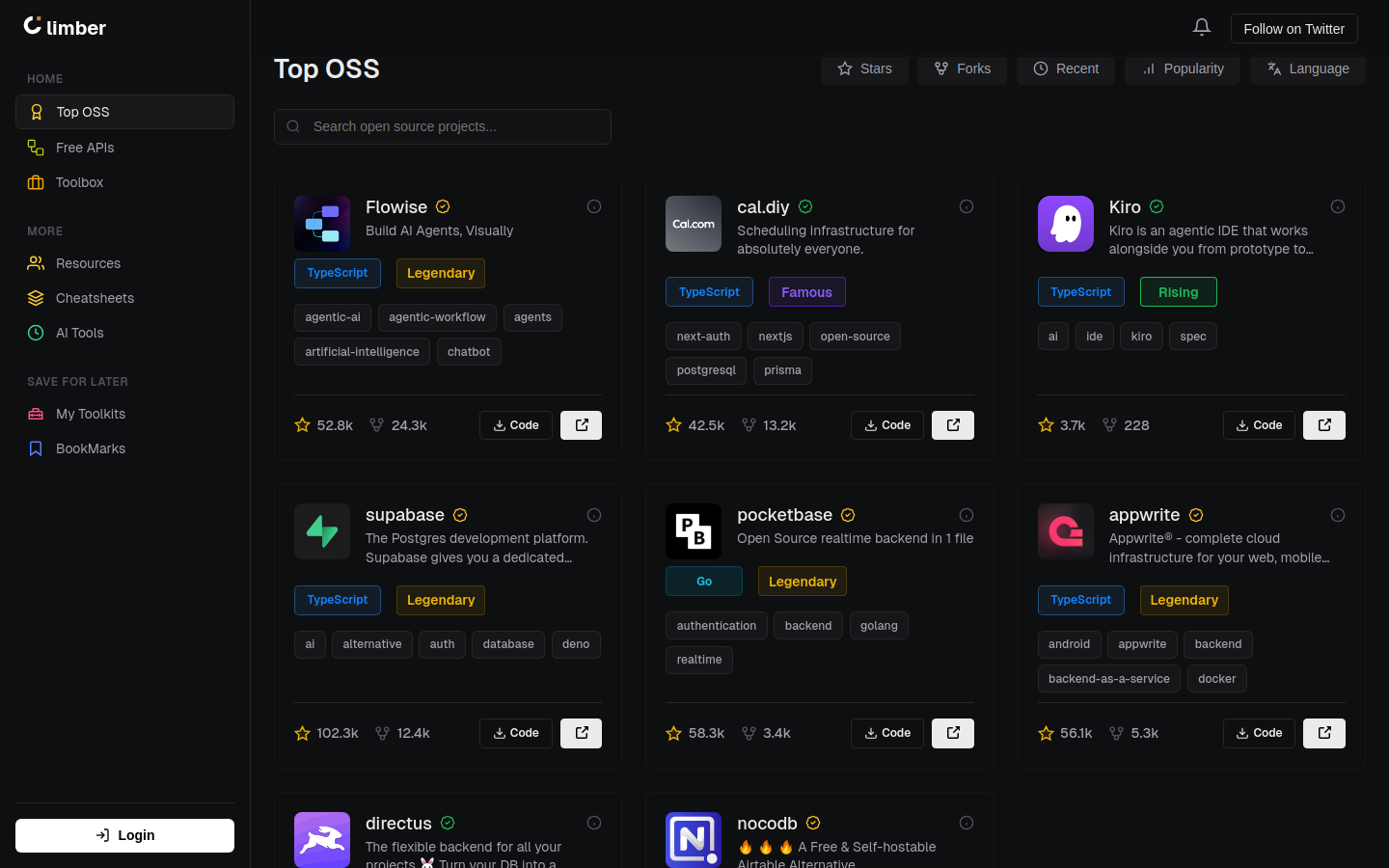Open Cheatsheets in the sidebar
This screenshot has height=868, width=1389.
click(124, 298)
